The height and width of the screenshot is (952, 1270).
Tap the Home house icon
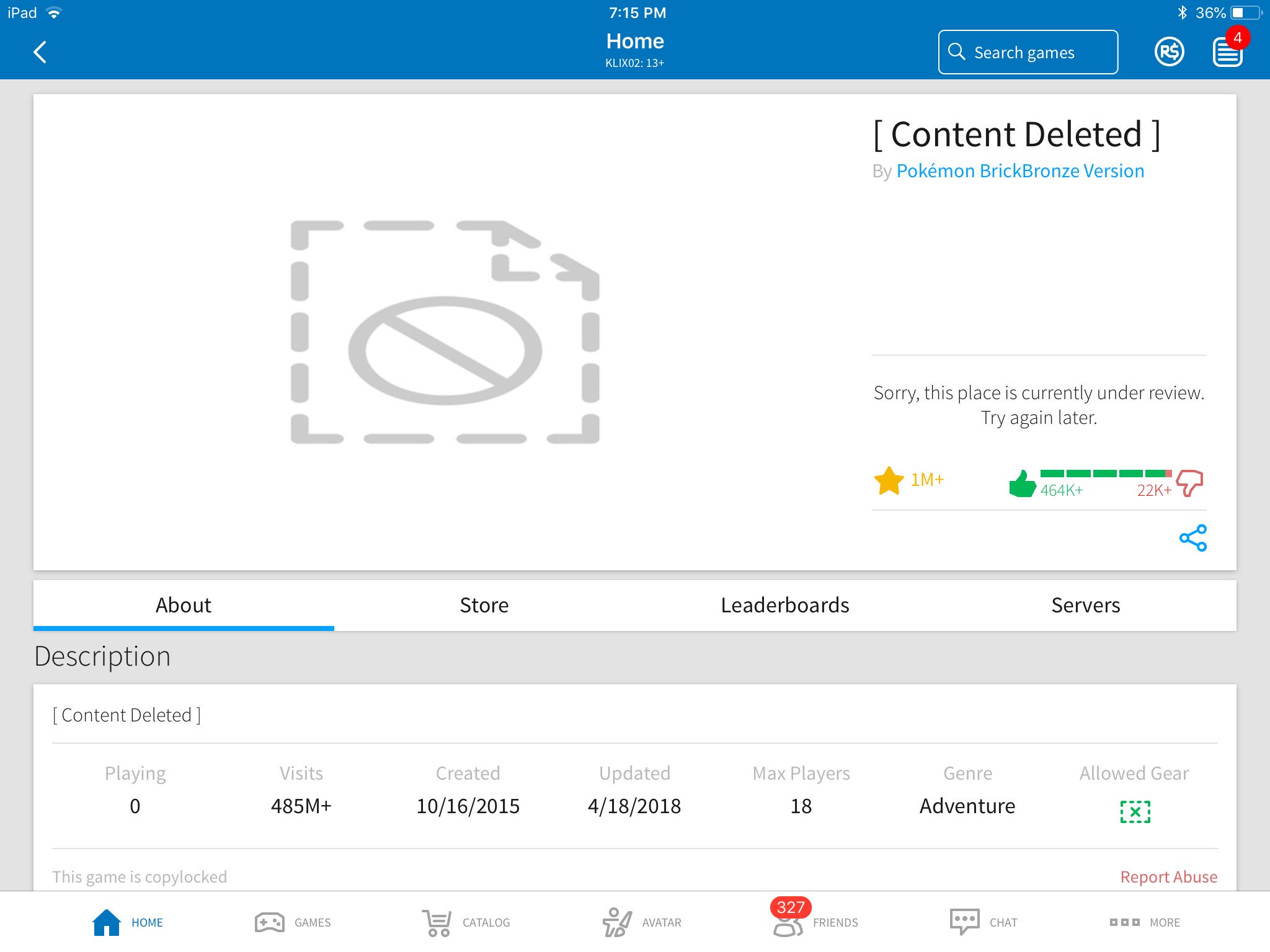click(107, 922)
